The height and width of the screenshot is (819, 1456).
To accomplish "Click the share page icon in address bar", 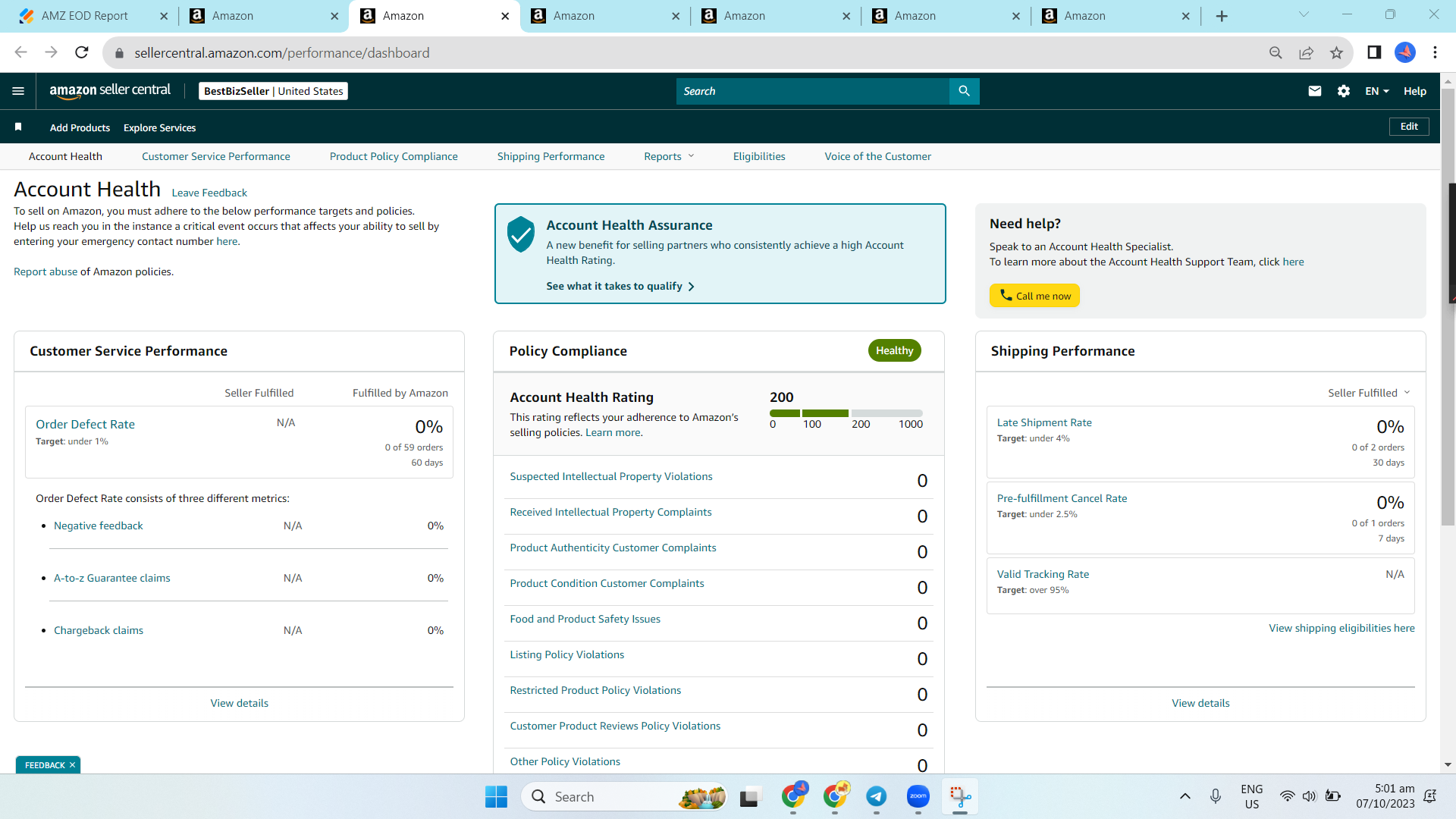I will pos(1306,52).
